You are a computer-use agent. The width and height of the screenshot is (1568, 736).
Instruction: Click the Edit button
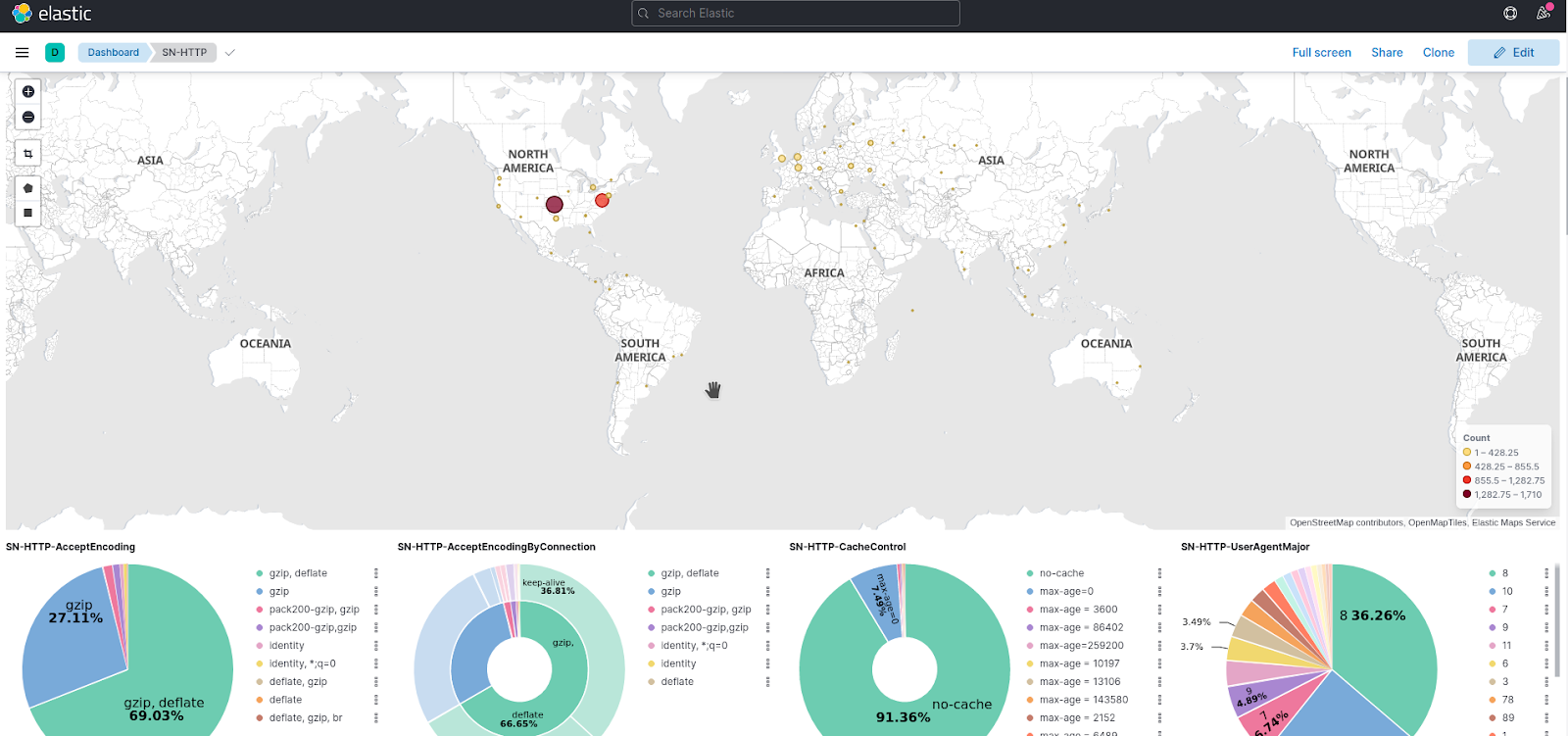[1513, 53]
